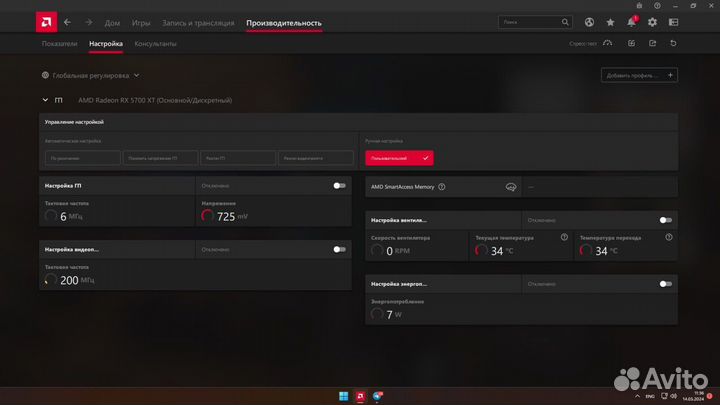
Task: Select Пользовательский manual tuning button
Action: (399, 158)
